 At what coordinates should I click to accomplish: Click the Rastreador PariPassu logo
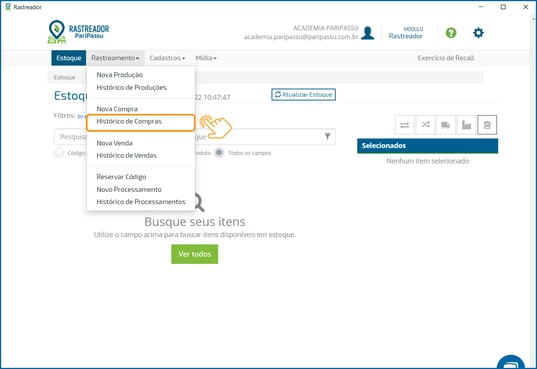(78, 32)
